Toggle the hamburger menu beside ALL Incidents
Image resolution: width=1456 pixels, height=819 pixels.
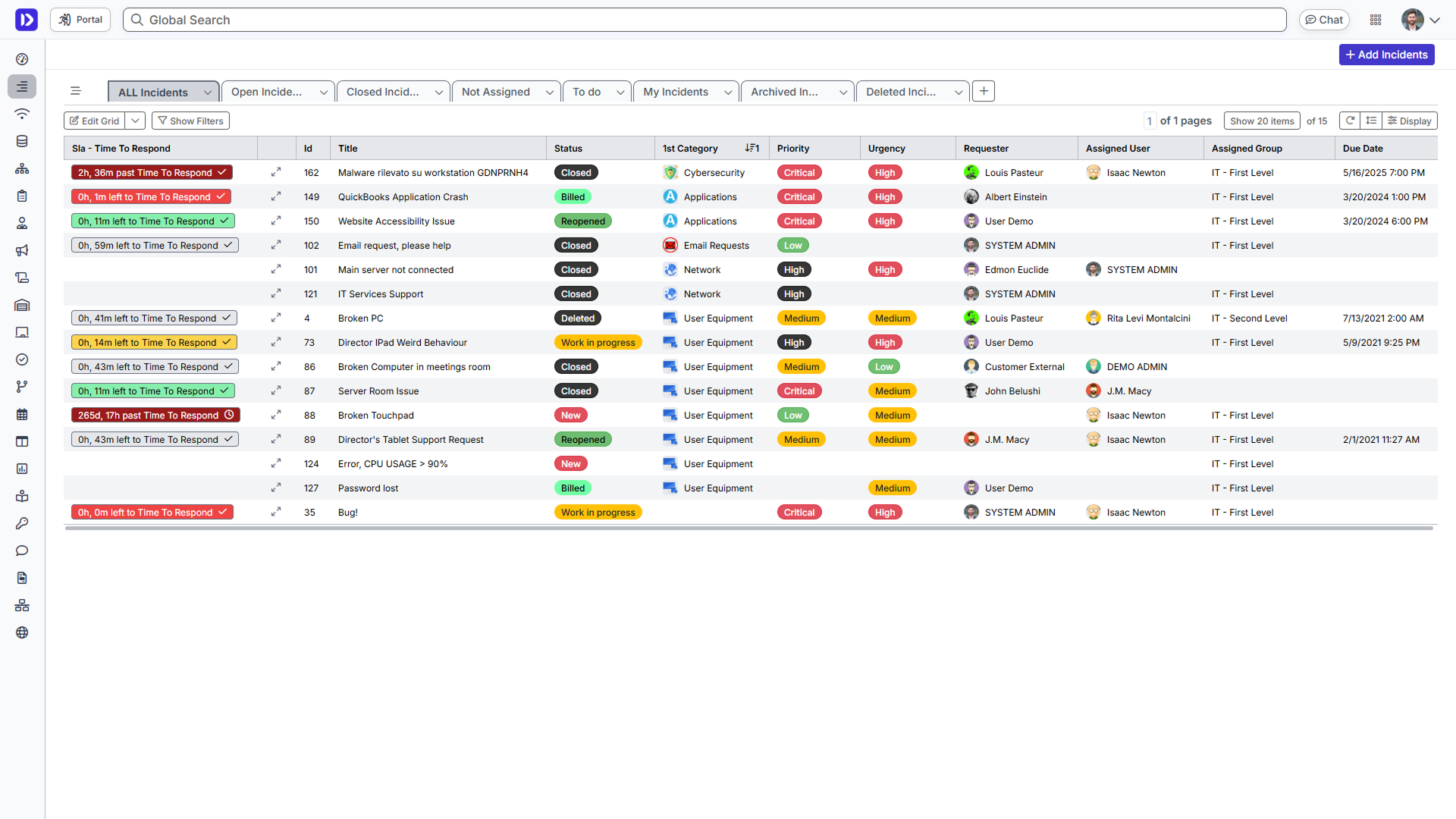(75, 91)
